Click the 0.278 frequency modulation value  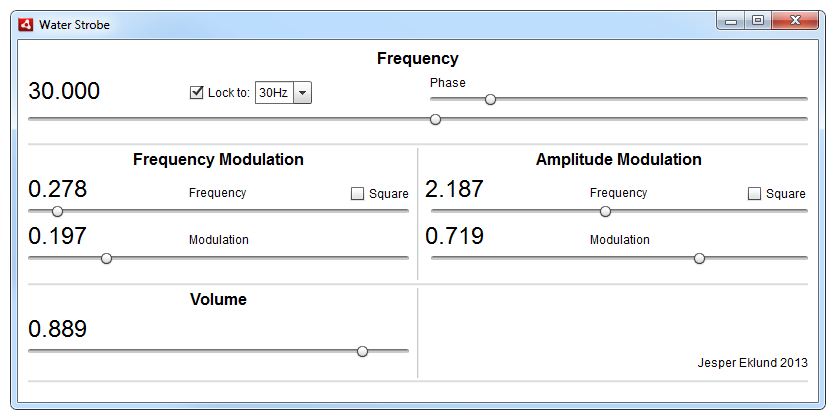[x=57, y=189]
